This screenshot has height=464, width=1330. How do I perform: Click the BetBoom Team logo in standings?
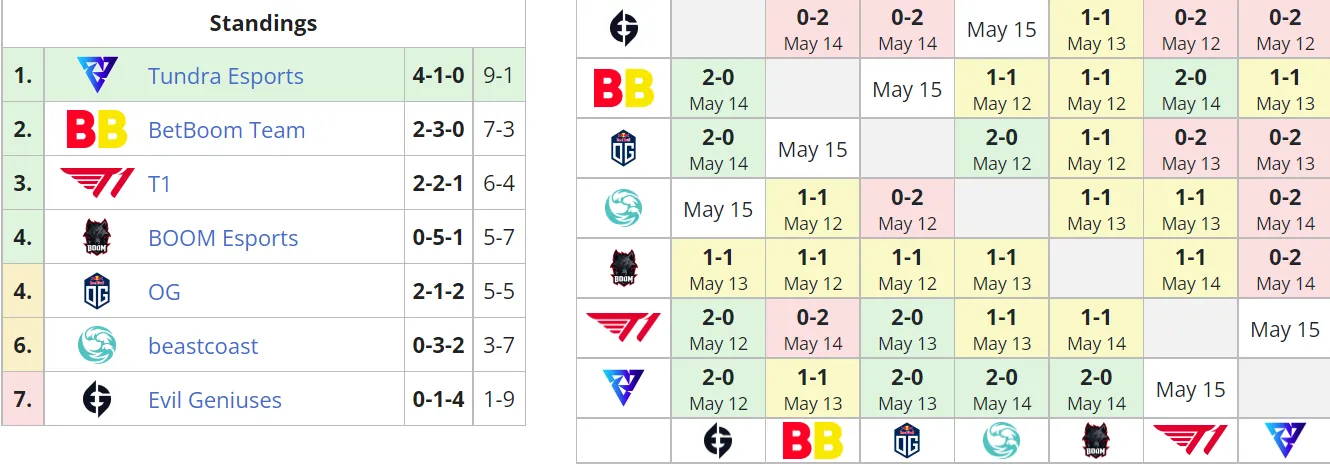(x=97, y=130)
